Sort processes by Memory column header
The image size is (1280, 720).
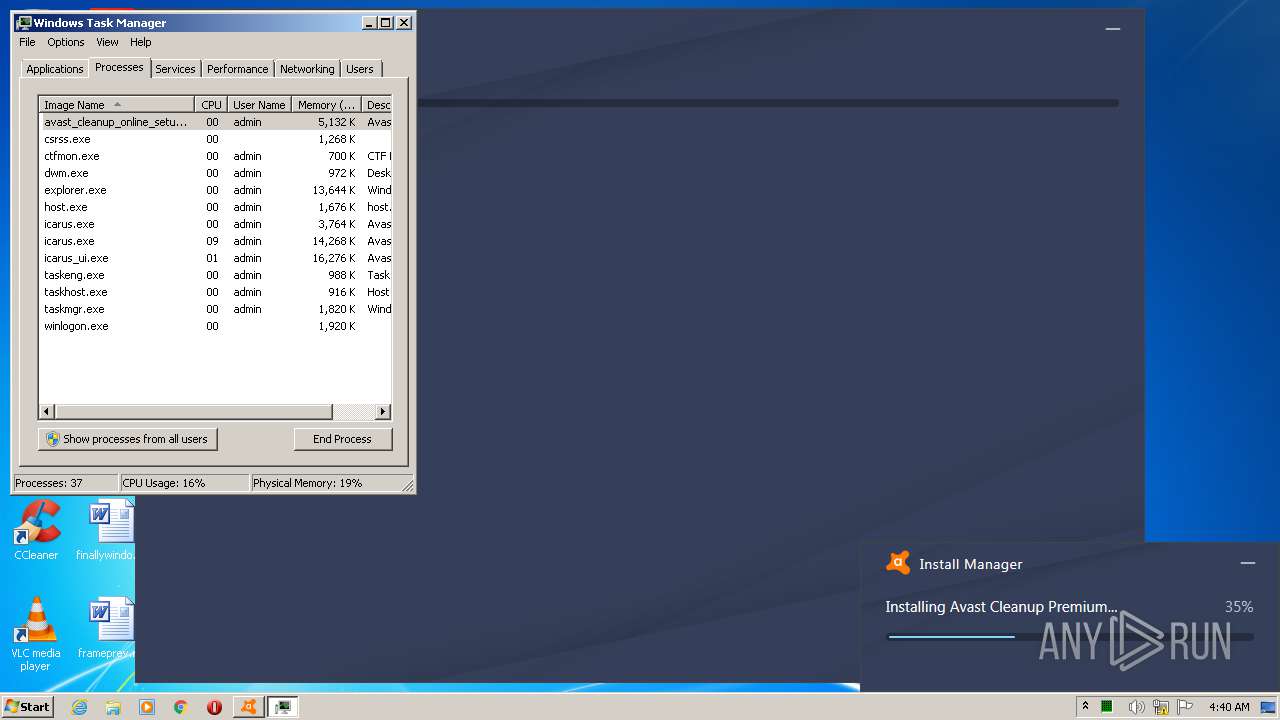[x=327, y=104]
